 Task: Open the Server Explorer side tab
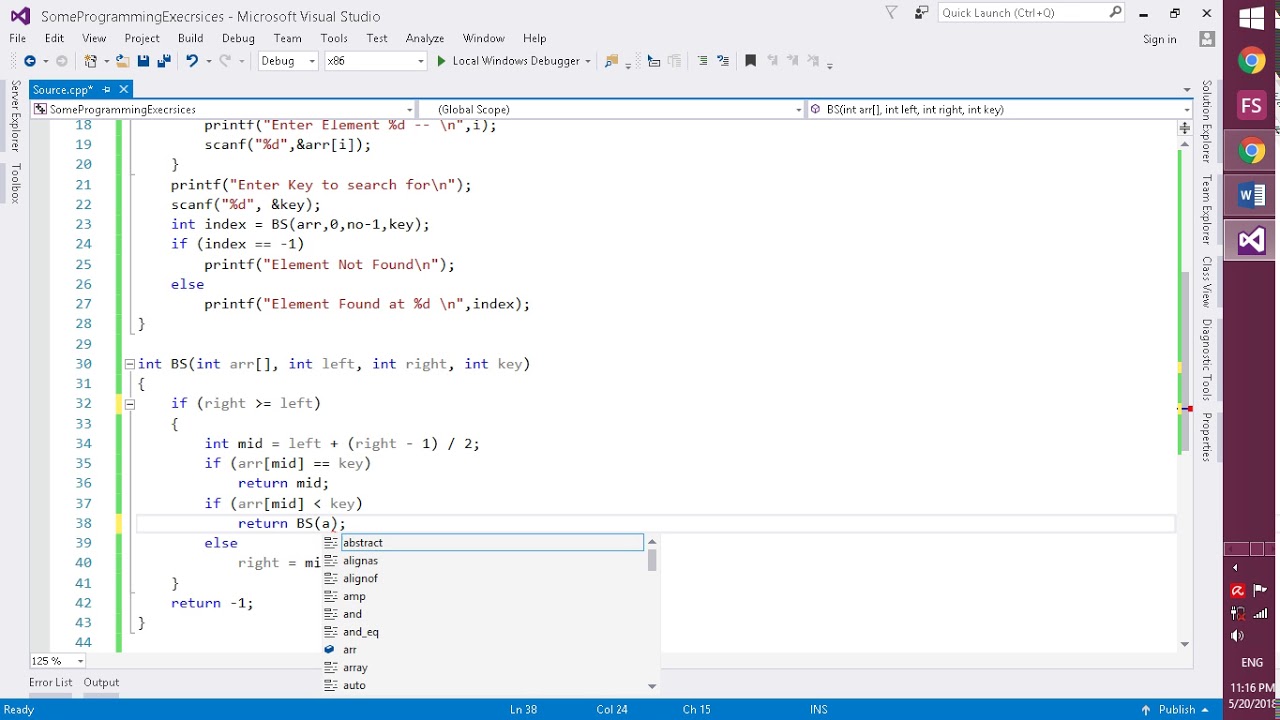pyautogui.click(x=15, y=118)
